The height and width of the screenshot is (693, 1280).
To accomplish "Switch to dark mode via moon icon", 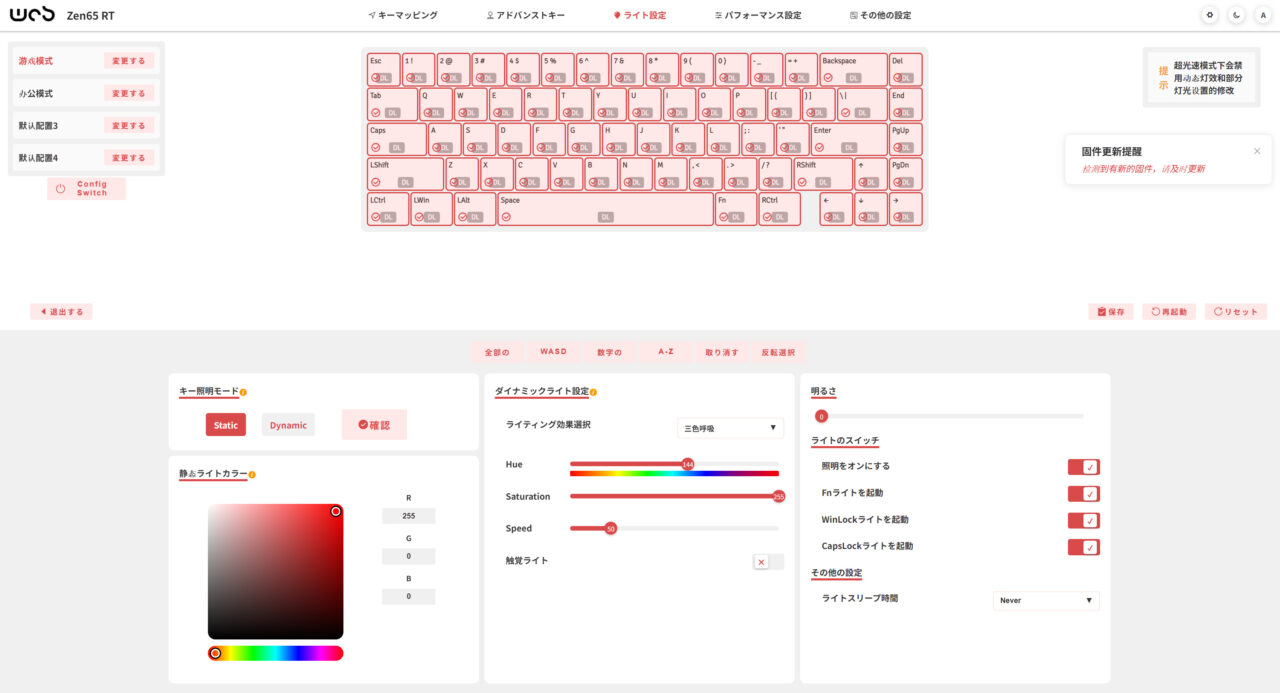I will [x=1237, y=15].
